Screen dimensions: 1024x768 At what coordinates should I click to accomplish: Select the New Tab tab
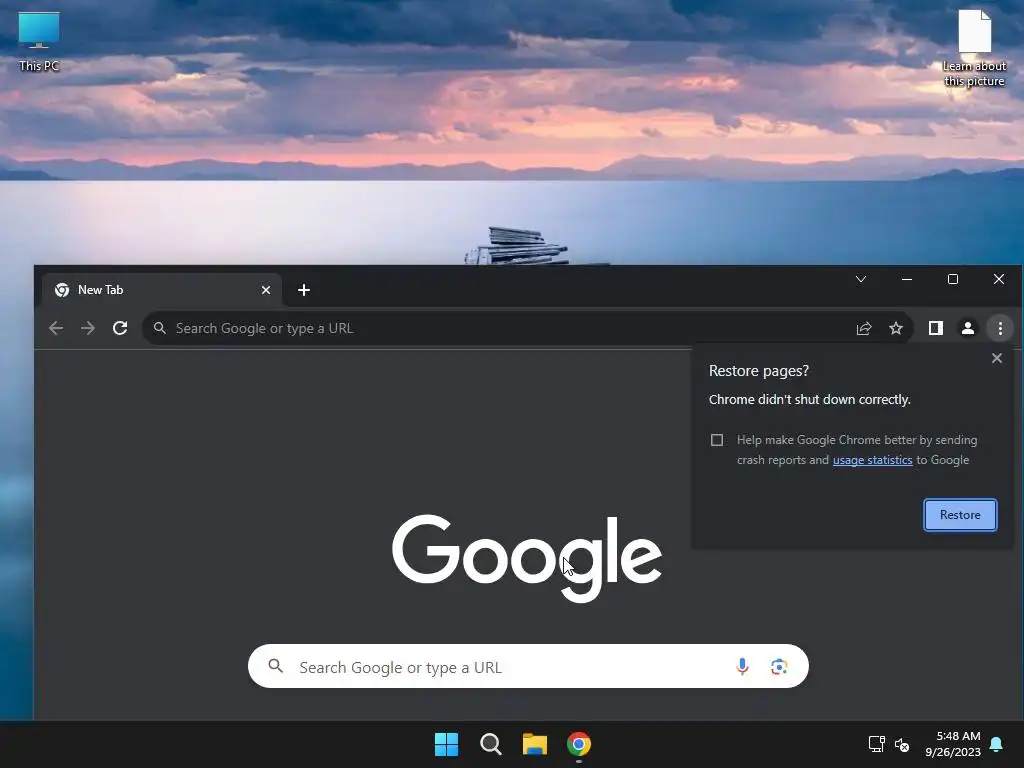click(162, 290)
